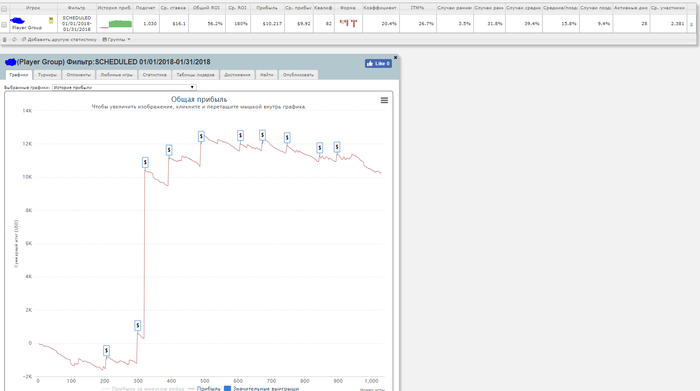Sort by 'Общий ROI' column header

tap(207, 8)
